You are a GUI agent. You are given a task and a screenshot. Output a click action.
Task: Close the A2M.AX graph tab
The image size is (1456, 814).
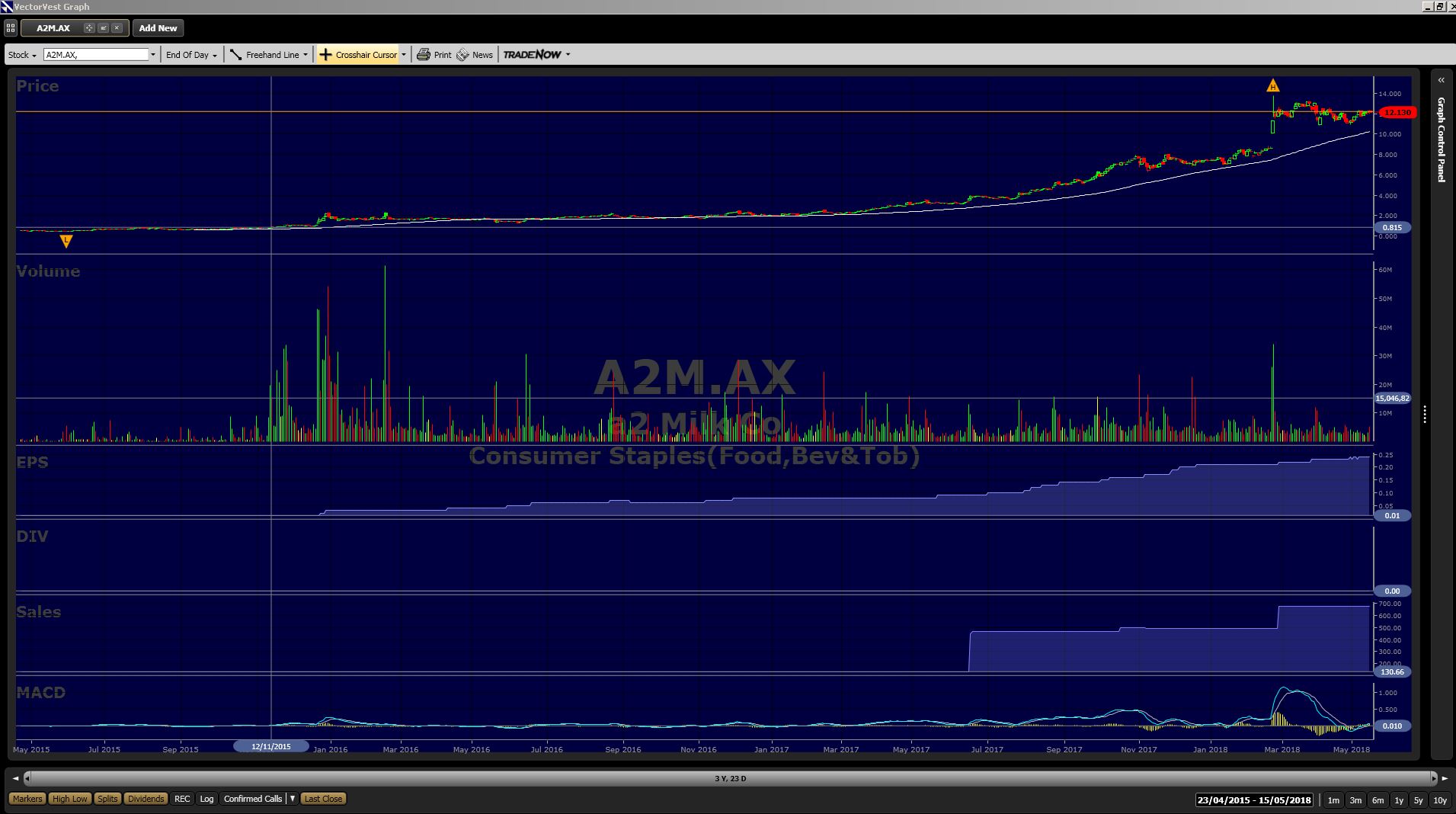click(x=117, y=28)
